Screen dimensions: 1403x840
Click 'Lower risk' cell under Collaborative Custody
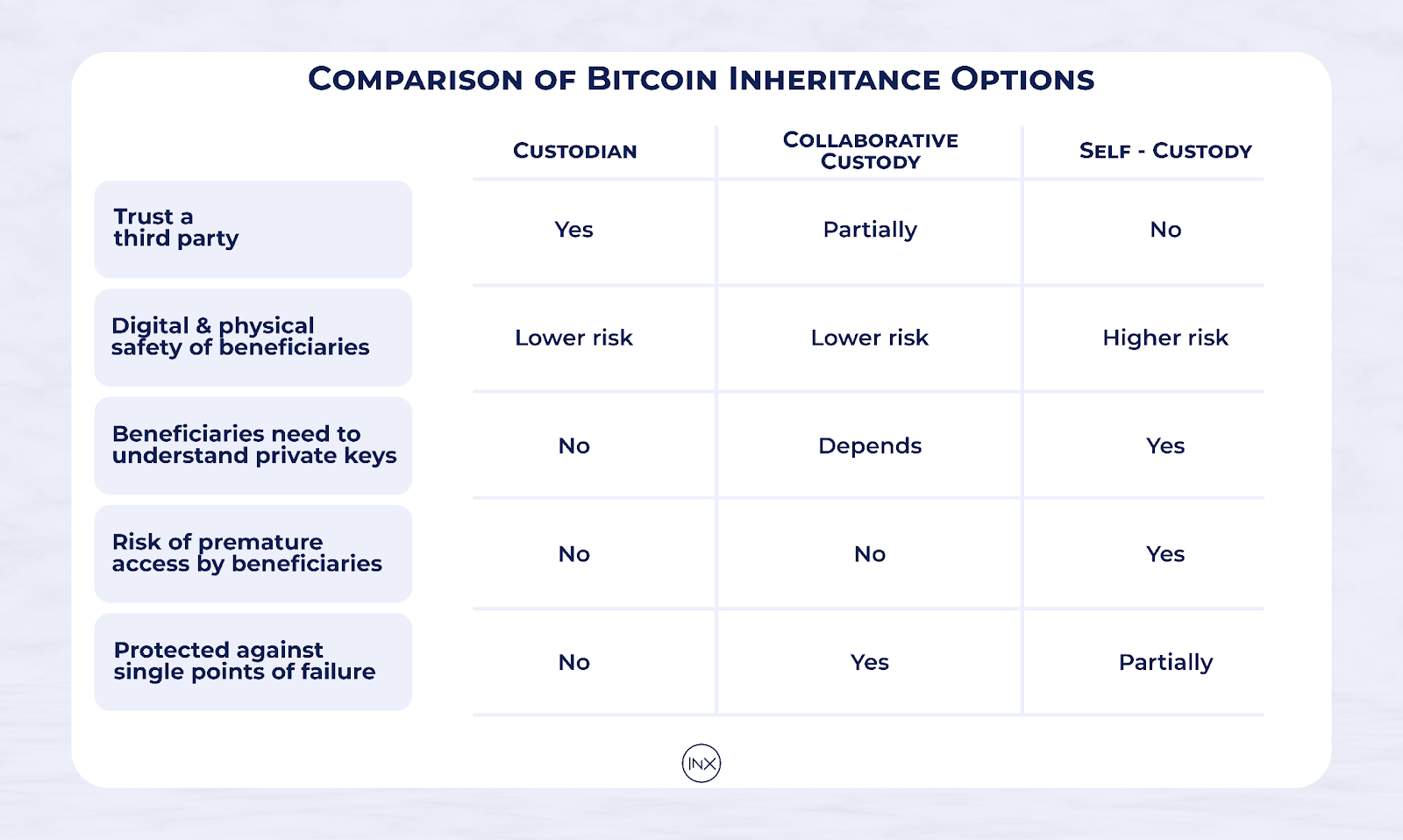pos(870,338)
